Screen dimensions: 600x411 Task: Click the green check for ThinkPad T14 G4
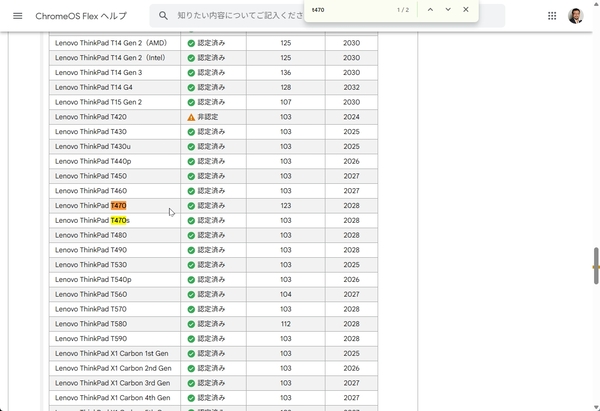click(191, 88)
